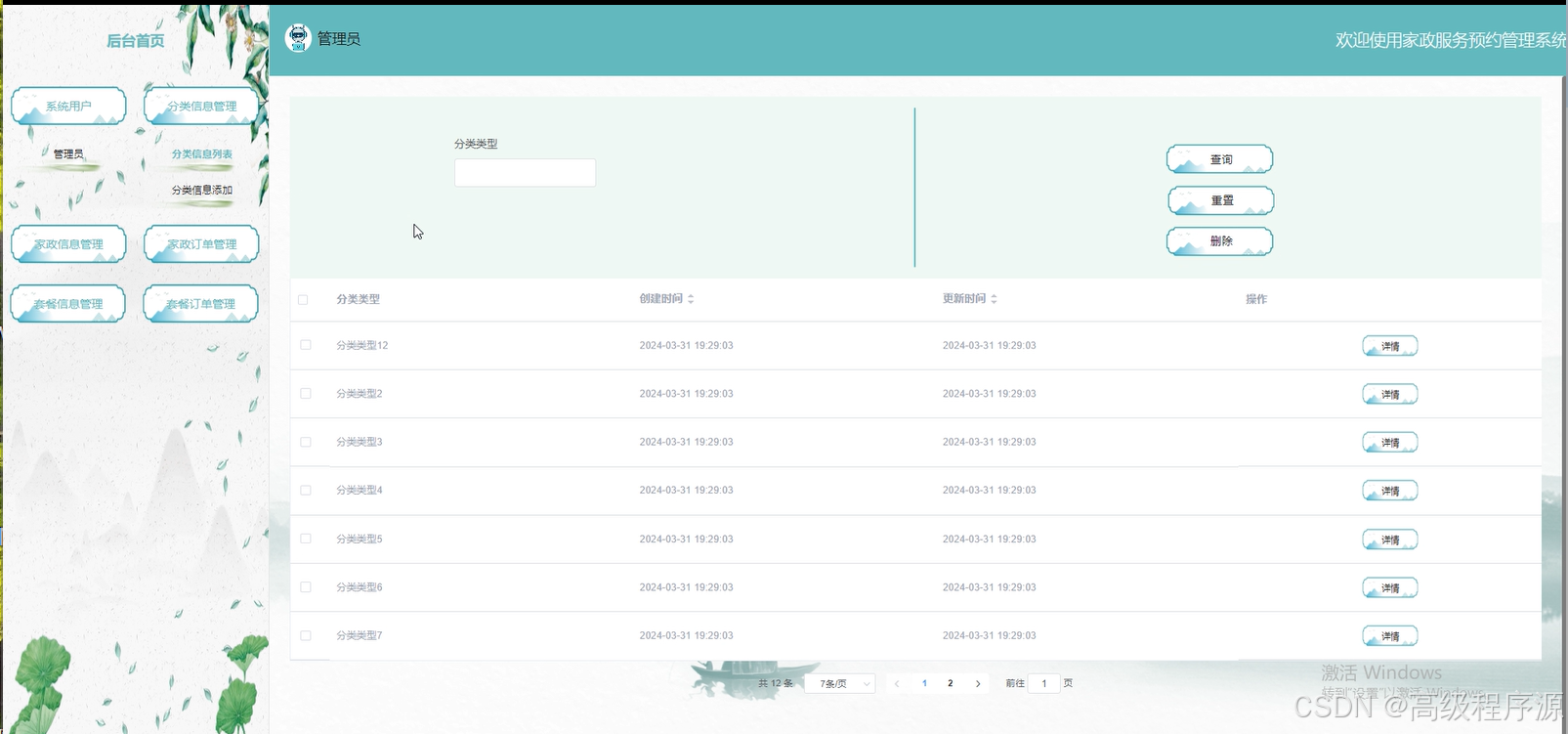This screenshot has height=734, width=1568.
Task: Open 详情 for 分类类型6
Action: [x=1390, y=587]
